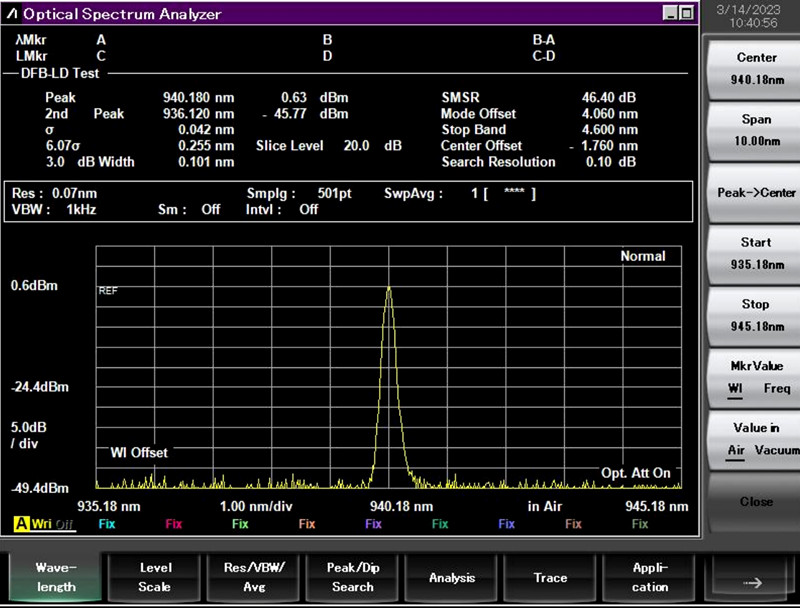The width and height of the screenshot is (800, 608).
Task: Set Value in Vacuum
Action: 777,450
